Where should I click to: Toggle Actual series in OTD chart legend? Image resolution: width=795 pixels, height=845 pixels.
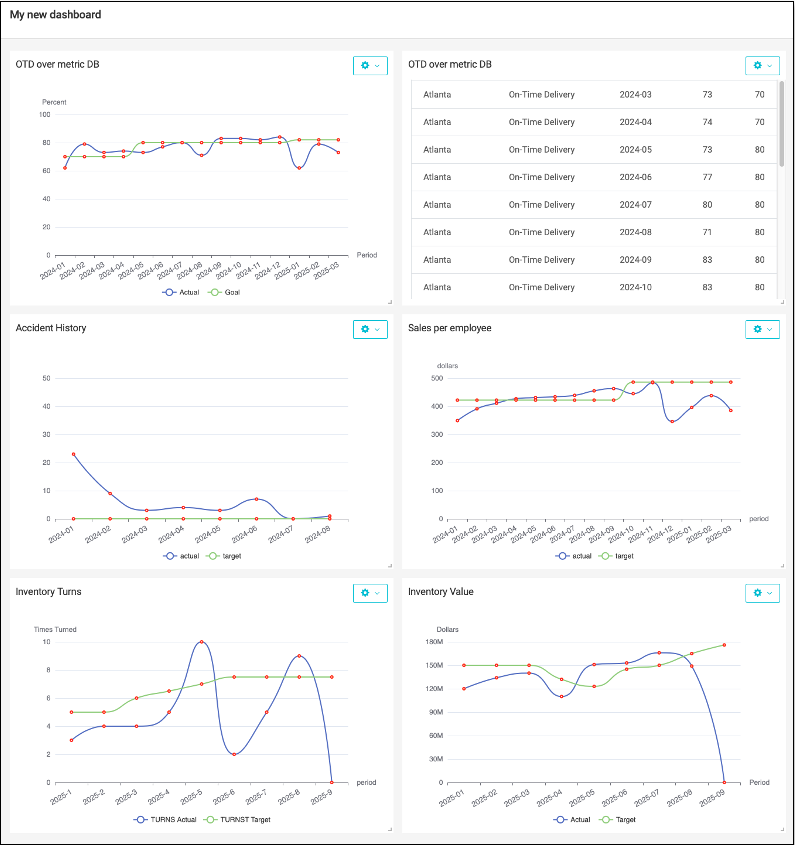click(182, 292)
